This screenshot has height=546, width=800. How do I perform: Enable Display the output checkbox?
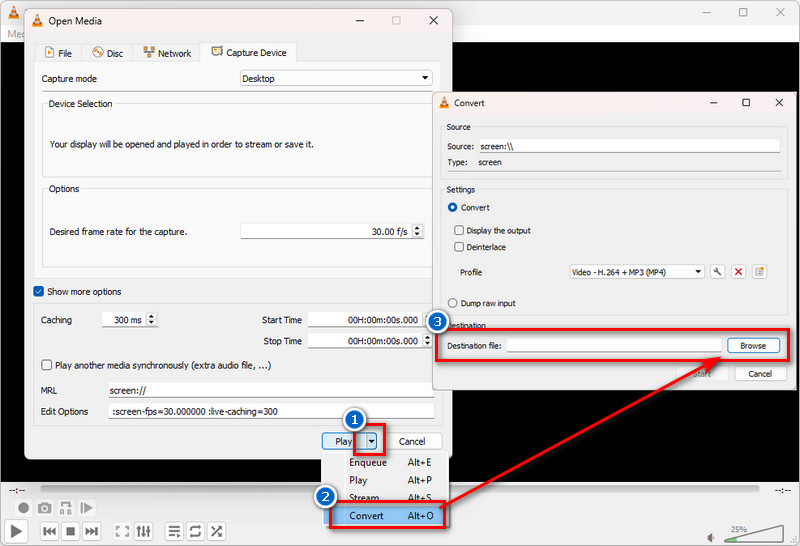tap(459, 230)
